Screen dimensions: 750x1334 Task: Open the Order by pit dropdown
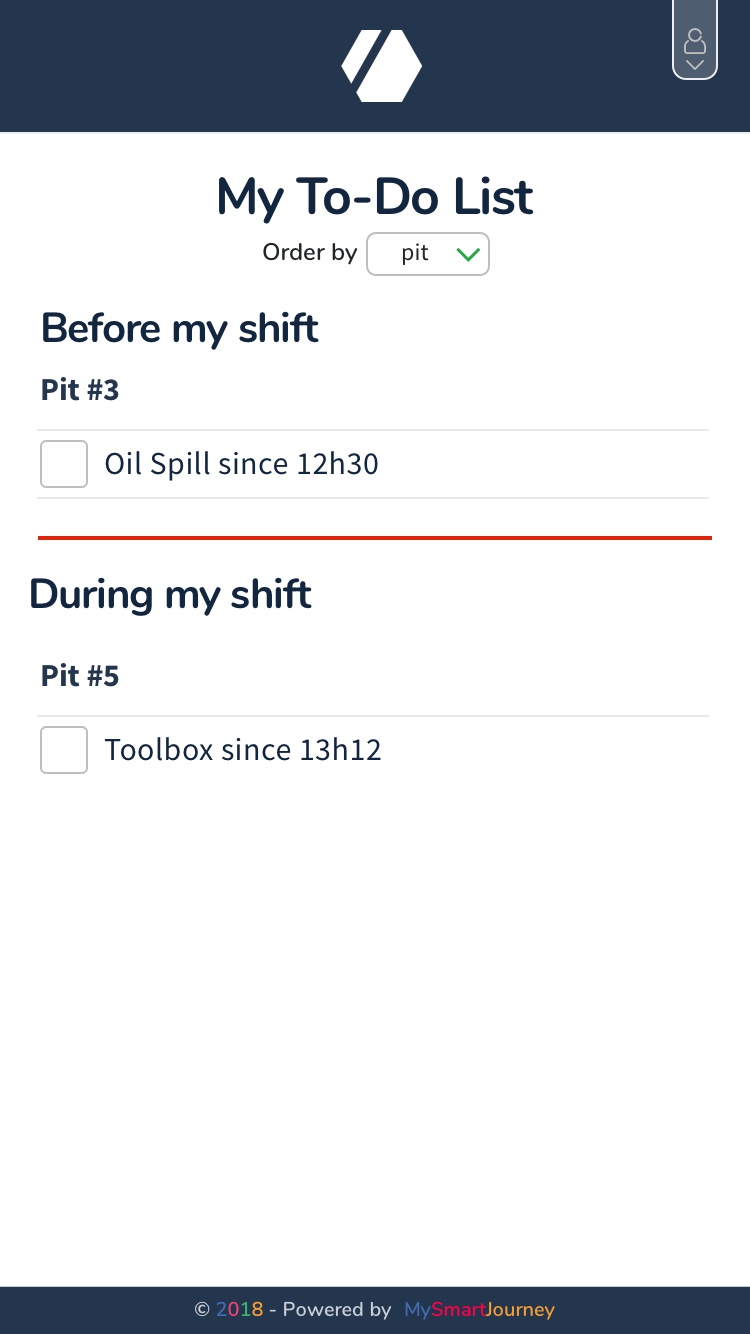coord(427,254)
